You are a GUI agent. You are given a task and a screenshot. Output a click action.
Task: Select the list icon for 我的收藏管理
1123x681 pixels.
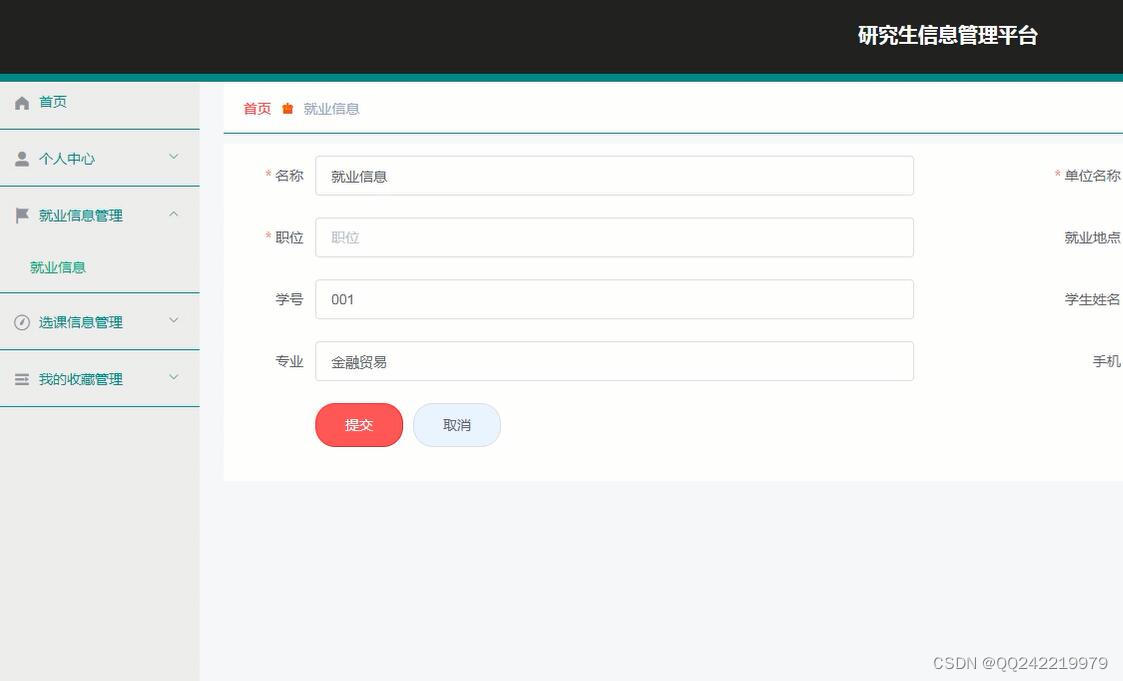pyautogui.click(x=21, y=378)
